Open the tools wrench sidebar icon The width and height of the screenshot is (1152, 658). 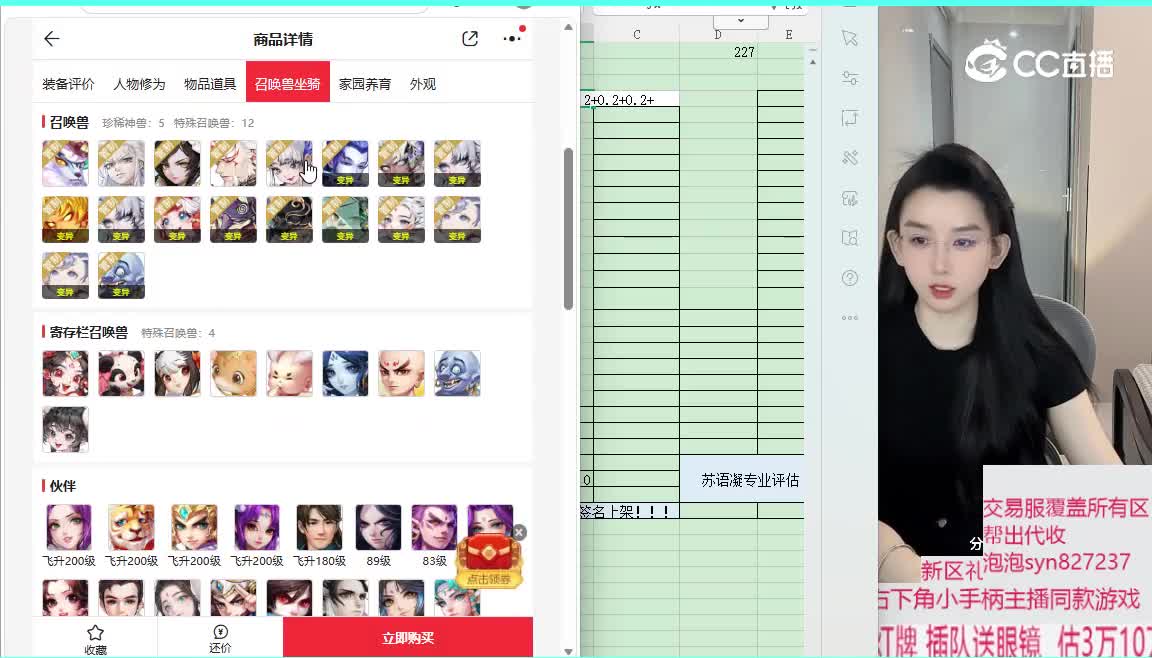(x=850, y=158)
